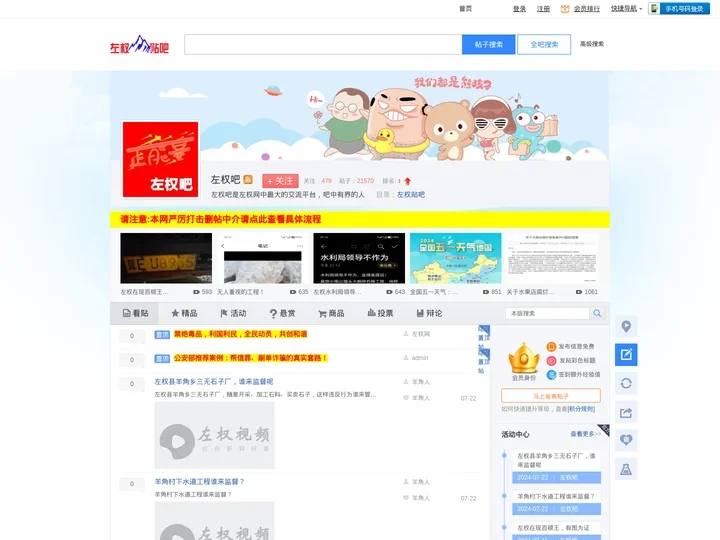Click the lab flask sidebar icon
720x540 pixels.
pyautogui.click(x=626, y=469)
